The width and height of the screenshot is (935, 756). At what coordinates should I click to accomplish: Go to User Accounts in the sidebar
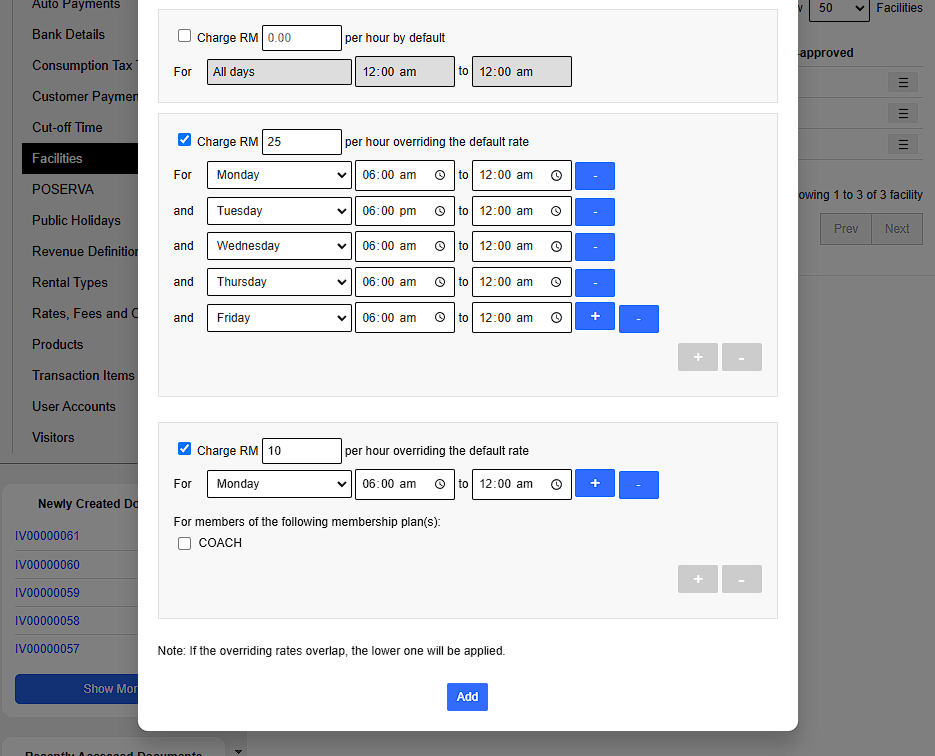coord(74,406)
